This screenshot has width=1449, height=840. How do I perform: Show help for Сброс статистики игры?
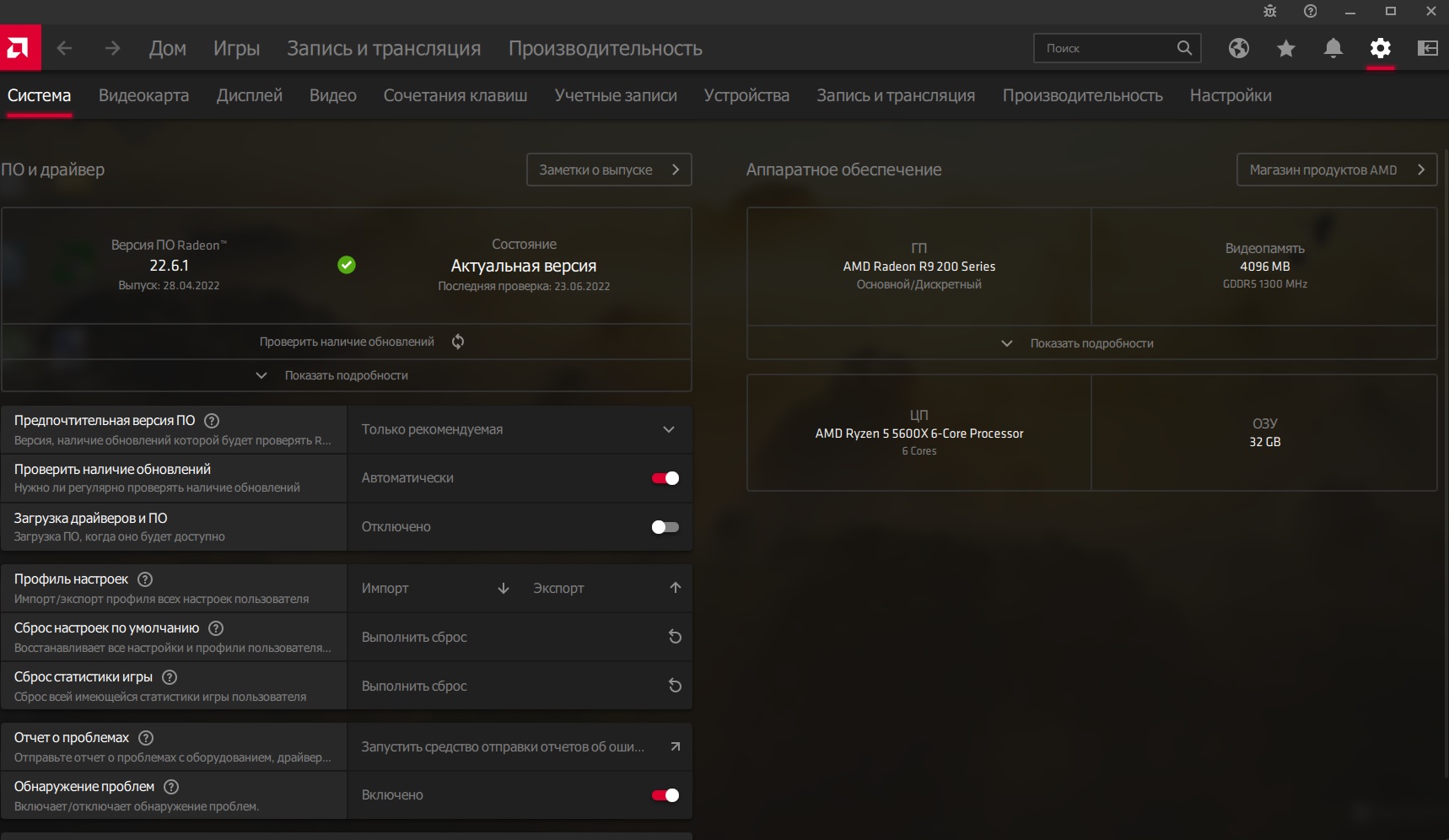pos(170,677)
